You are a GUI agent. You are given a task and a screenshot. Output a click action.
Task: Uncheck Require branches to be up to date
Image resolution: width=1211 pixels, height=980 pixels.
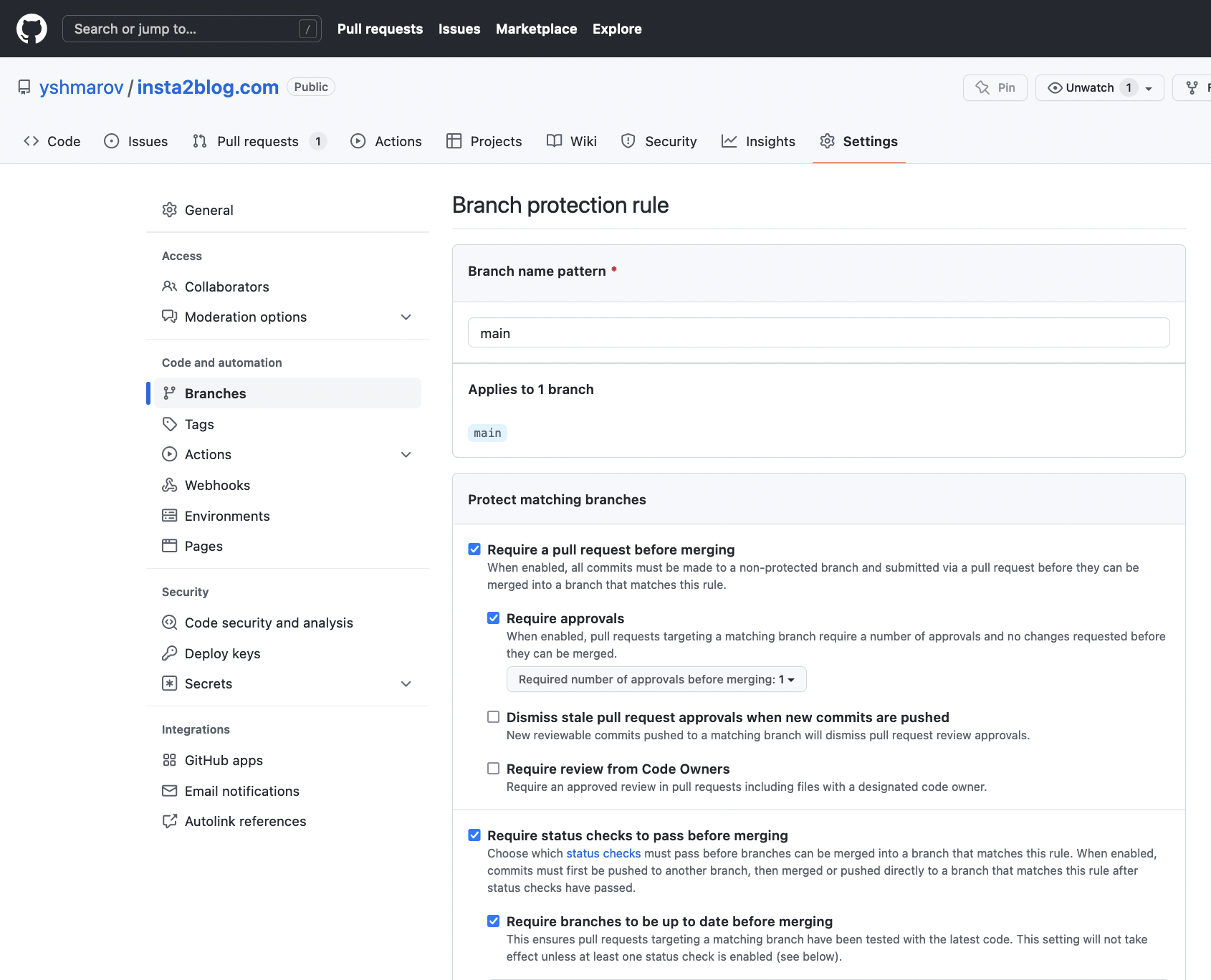click(x=494, y=921)
